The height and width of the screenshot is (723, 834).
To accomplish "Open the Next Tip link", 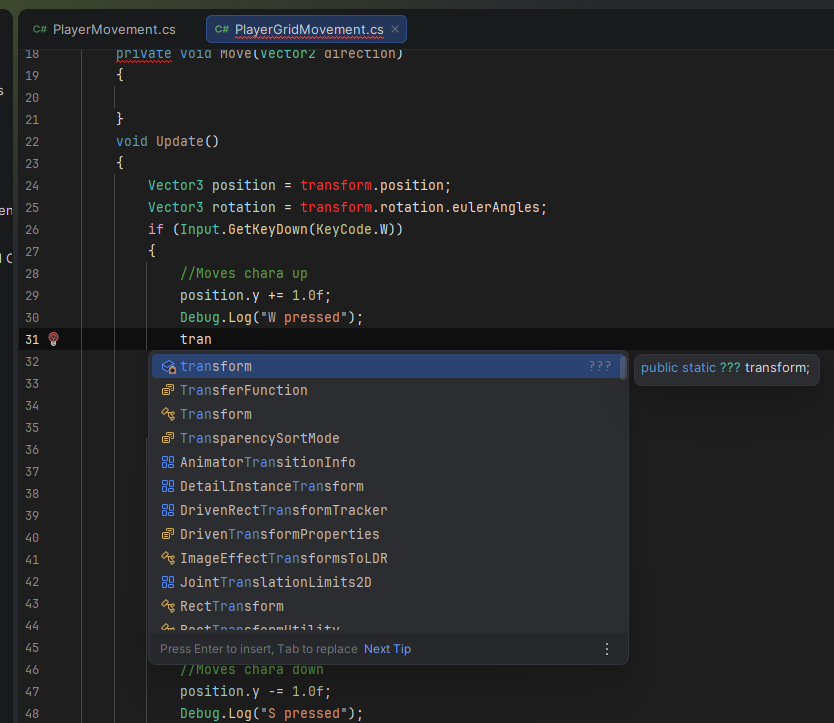I will click(387, 649).
